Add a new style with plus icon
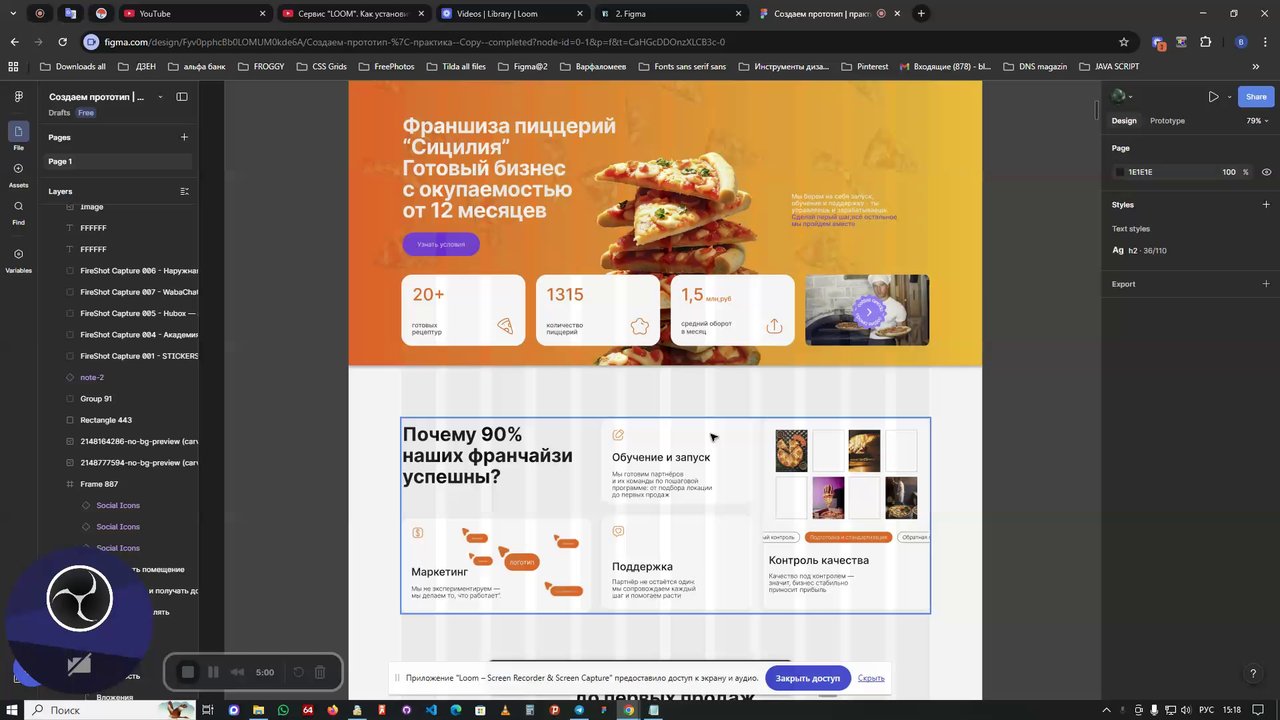The width and height of the screenshot is (1280, 720). [x=1266, y=204]
